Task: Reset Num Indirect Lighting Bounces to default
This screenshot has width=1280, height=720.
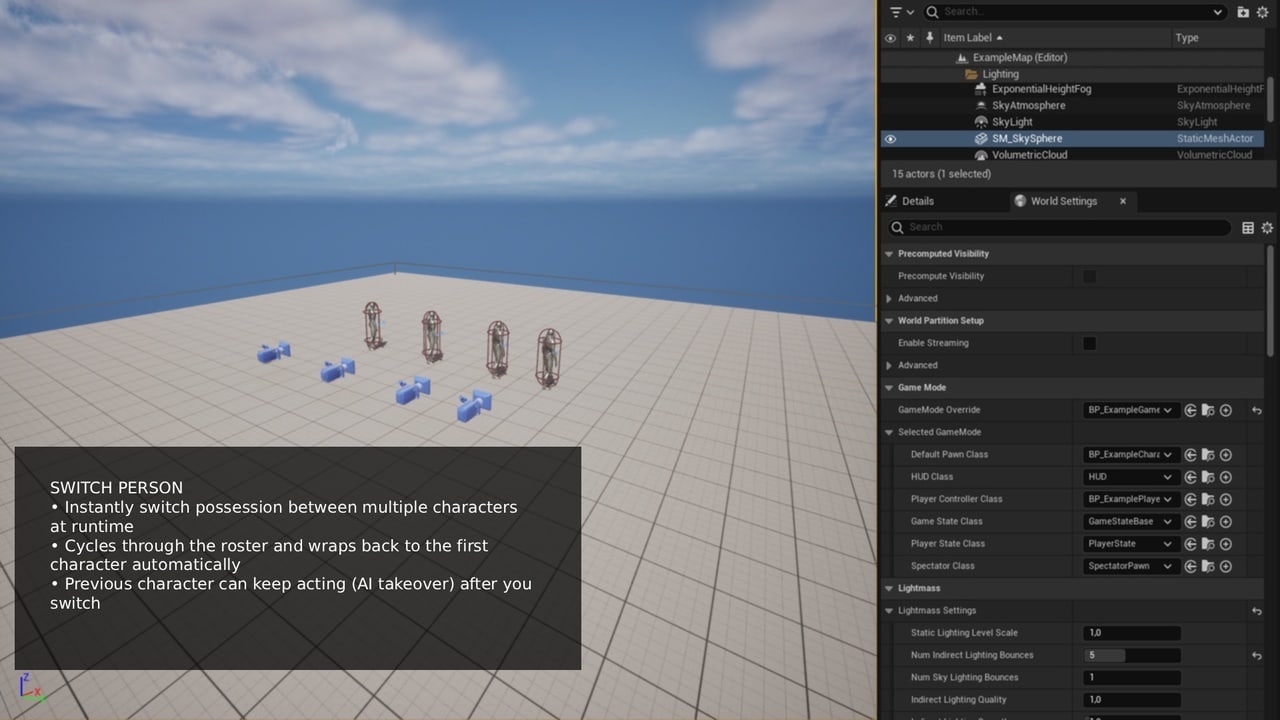Action: coord(1257,655)
